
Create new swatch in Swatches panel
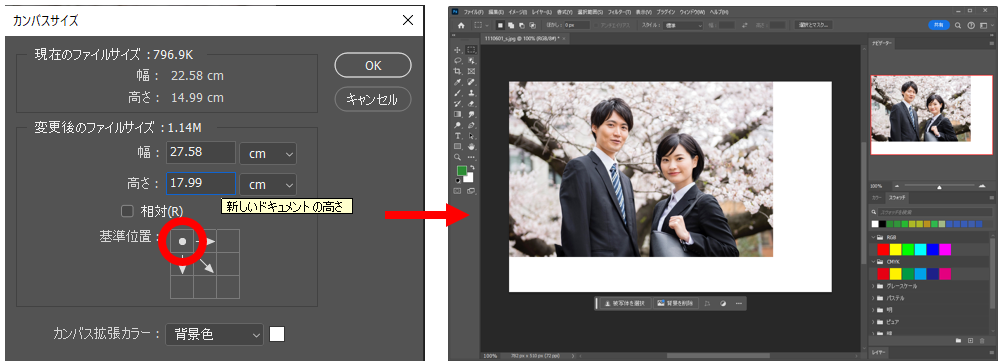[x=970, y=340]
